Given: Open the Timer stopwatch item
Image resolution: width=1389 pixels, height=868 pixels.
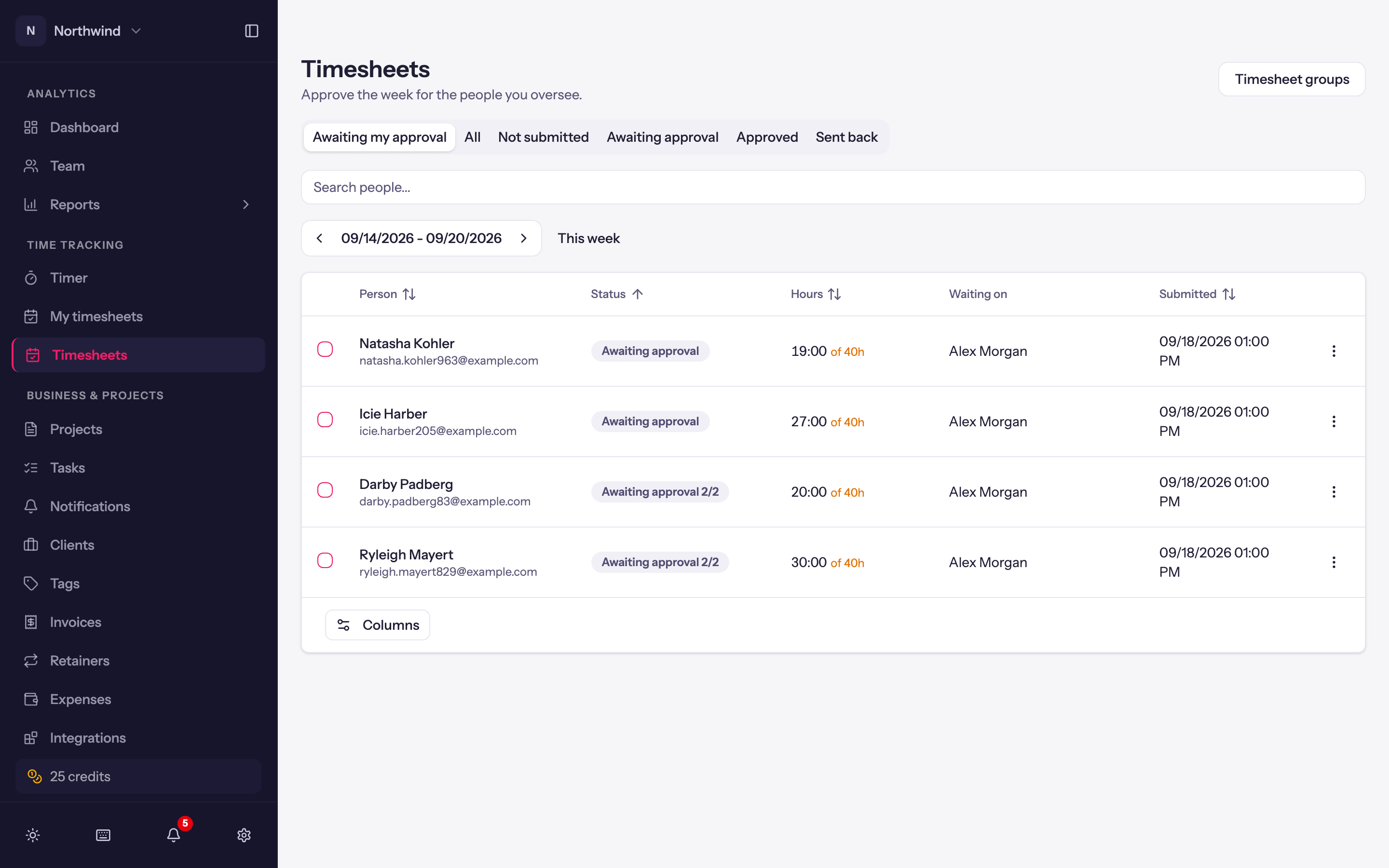Looking at the screenshot, I should (x=138, y=278).
